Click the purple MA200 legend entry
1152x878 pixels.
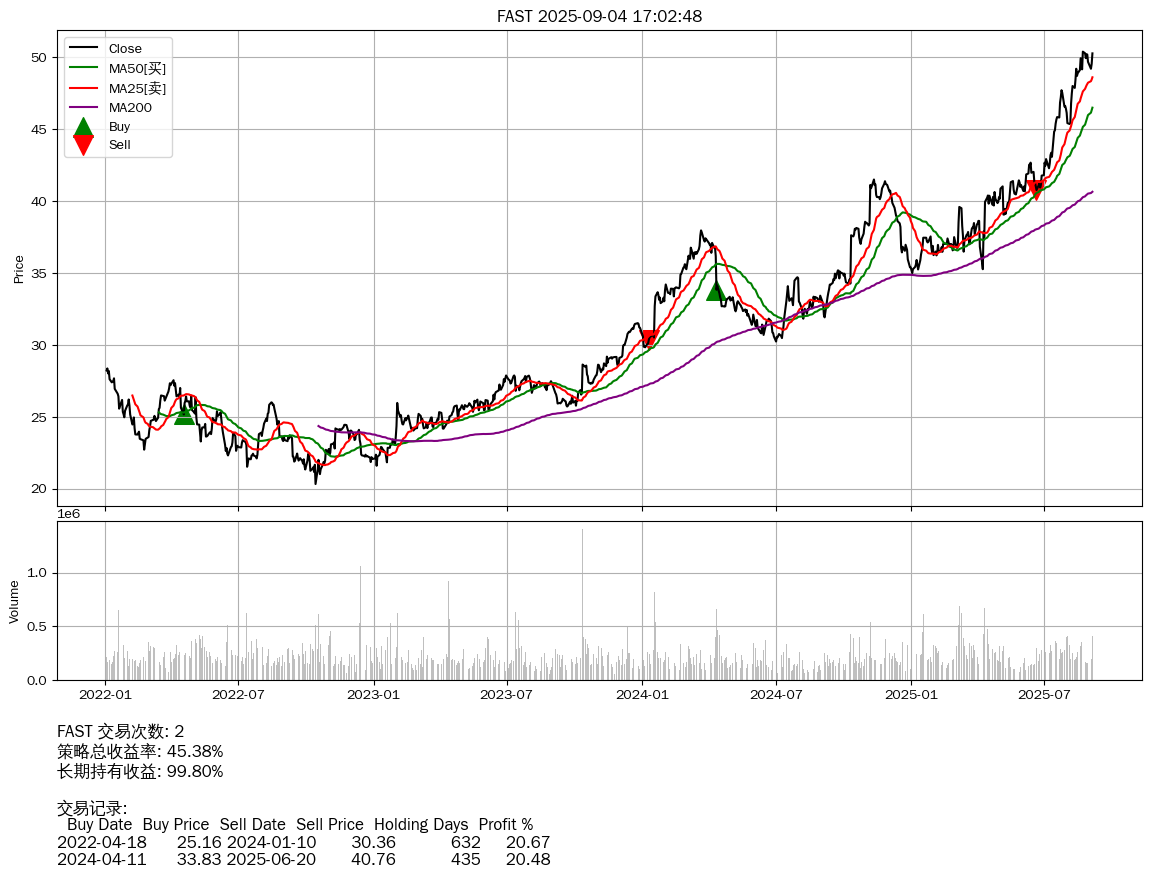coord(130,107)
